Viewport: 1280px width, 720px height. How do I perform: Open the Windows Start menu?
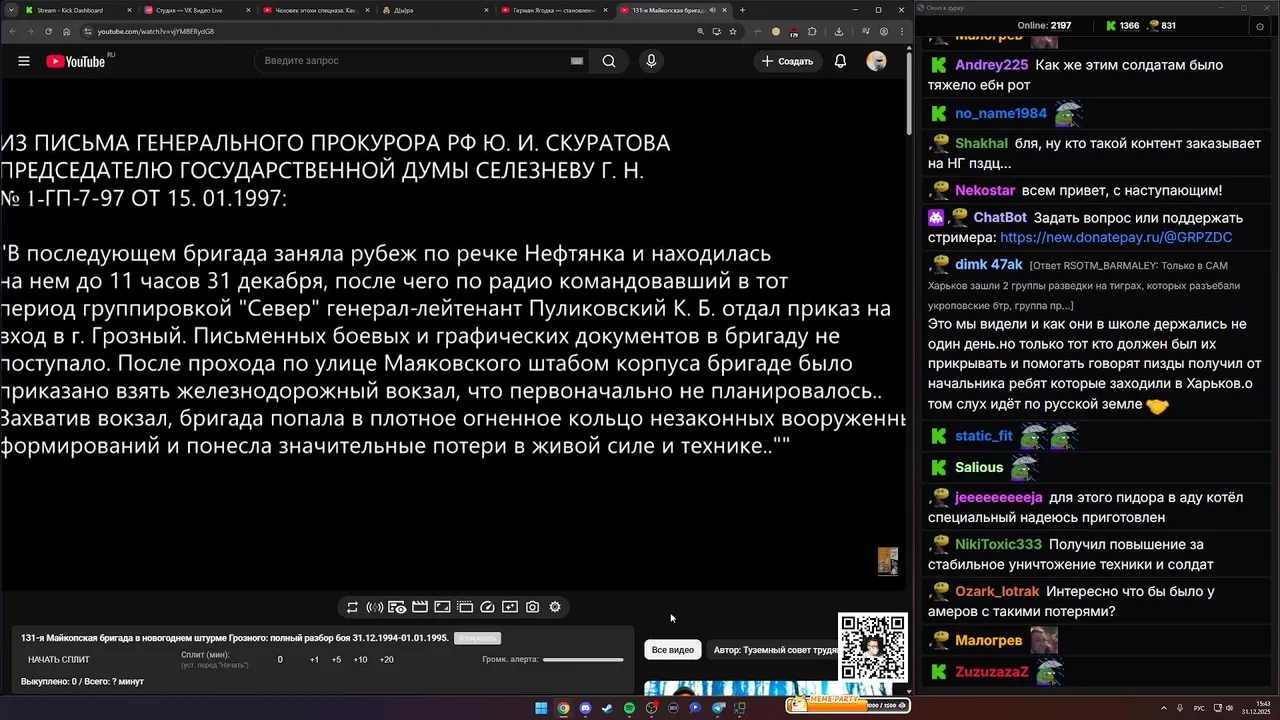click(x=541, y=708)
